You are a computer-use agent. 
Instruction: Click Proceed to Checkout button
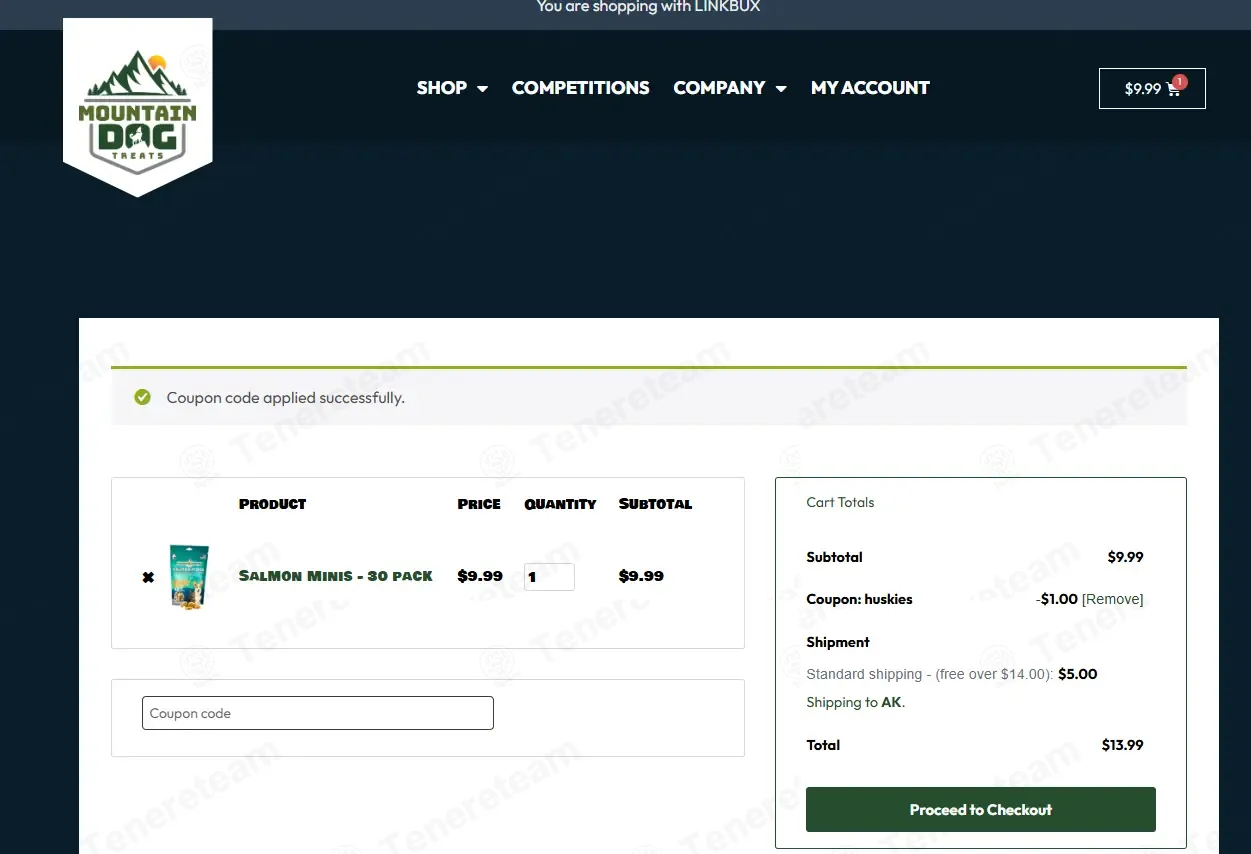coord(981,810)
